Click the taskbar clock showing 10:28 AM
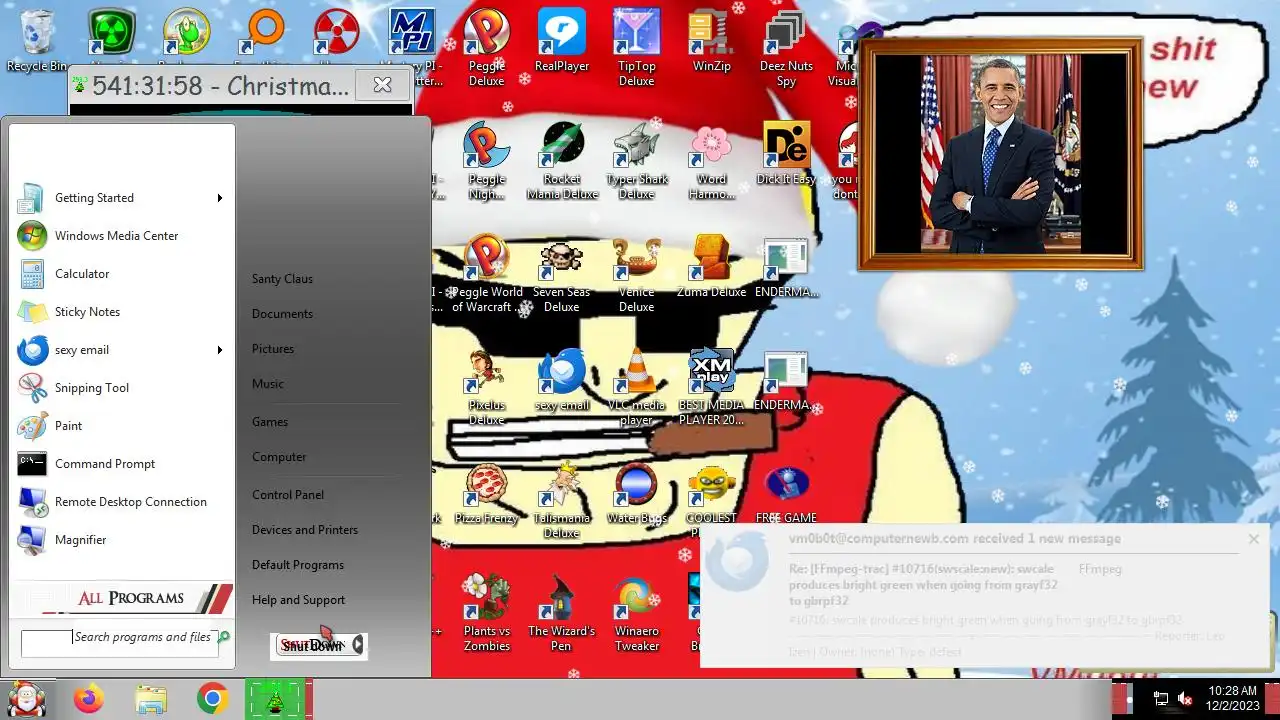The height and width of the screenshot is (720, 1280). click(x=1233, y=698)
